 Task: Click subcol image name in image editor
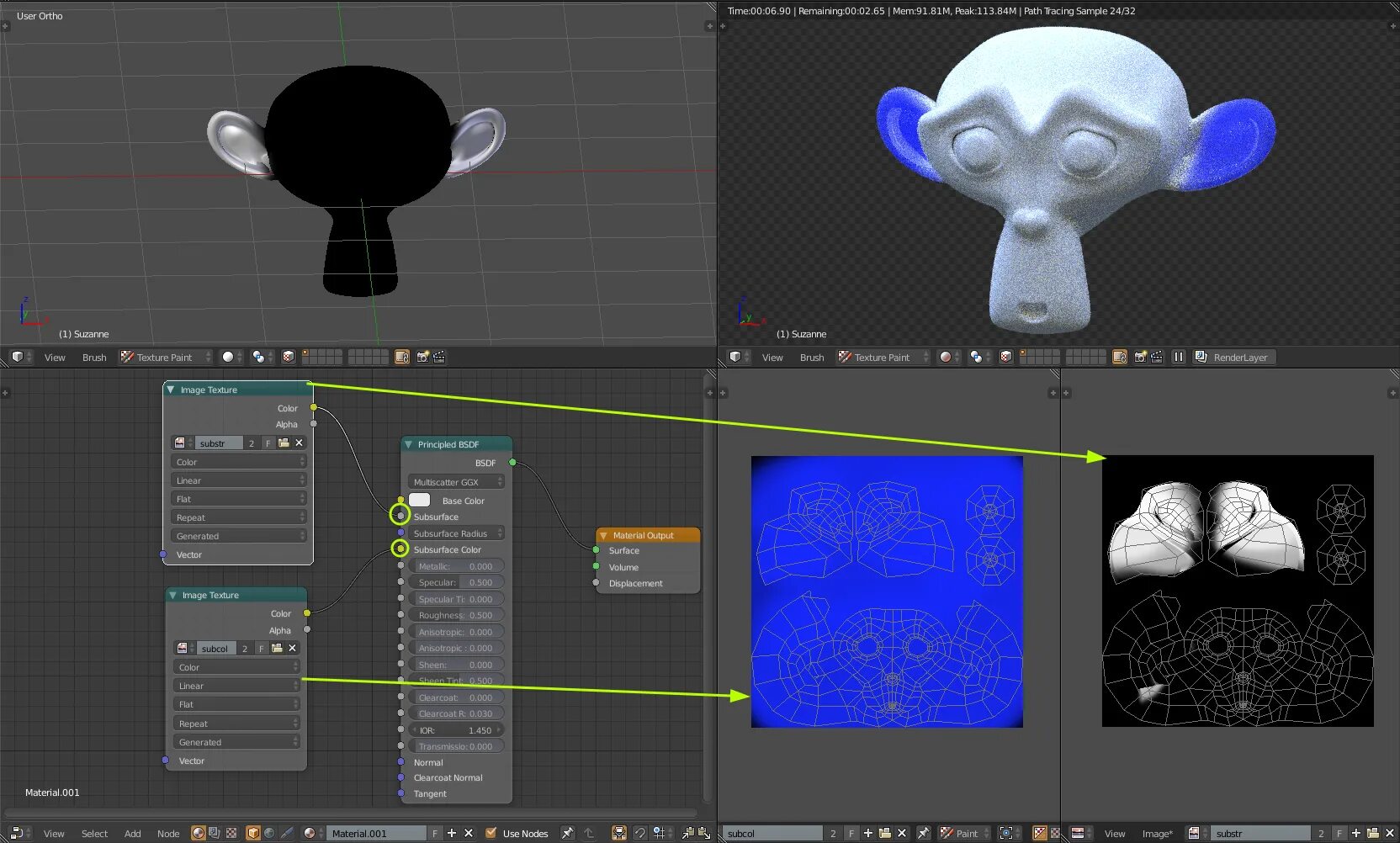click(772, 834)
